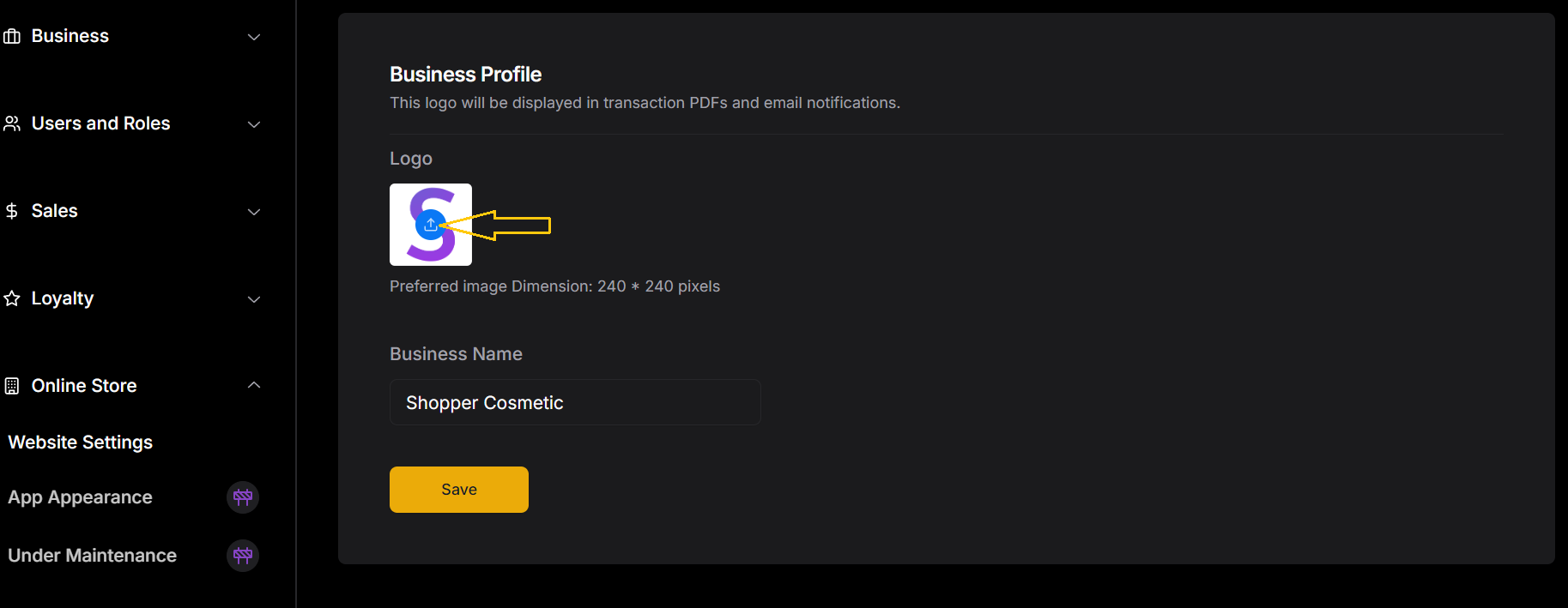Screen dimensions: 1568x608
Task: Click the business logo thumbnail
Action: point(431,225)
